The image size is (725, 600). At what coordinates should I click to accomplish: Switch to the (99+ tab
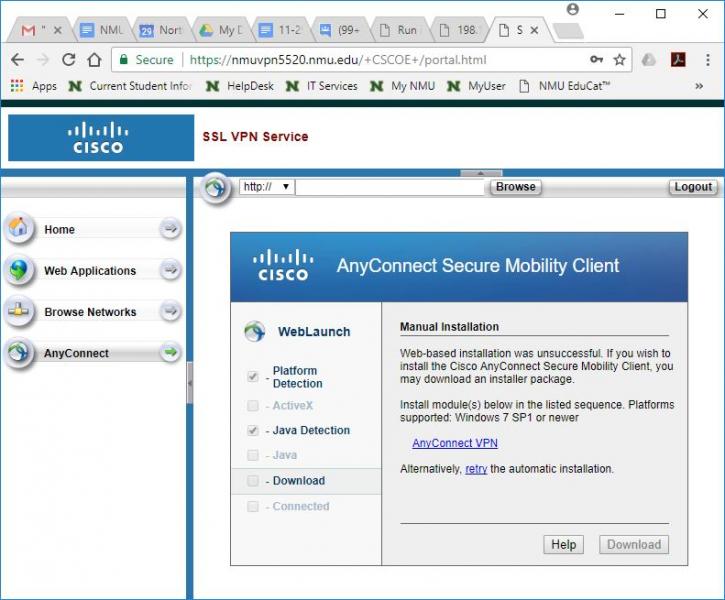tap(340, 31)
